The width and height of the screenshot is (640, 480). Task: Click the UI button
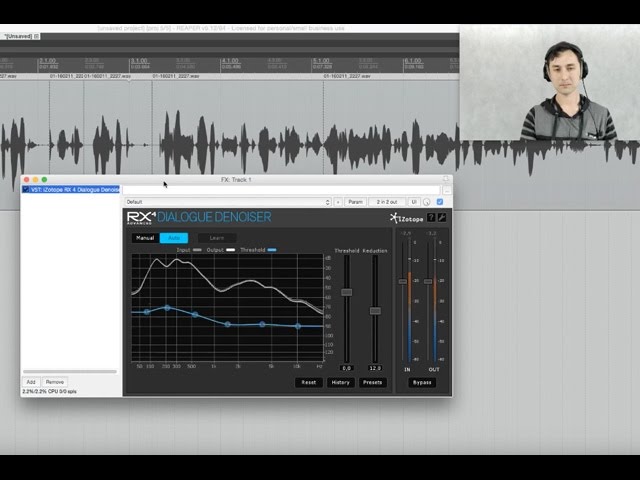point(414,202)
